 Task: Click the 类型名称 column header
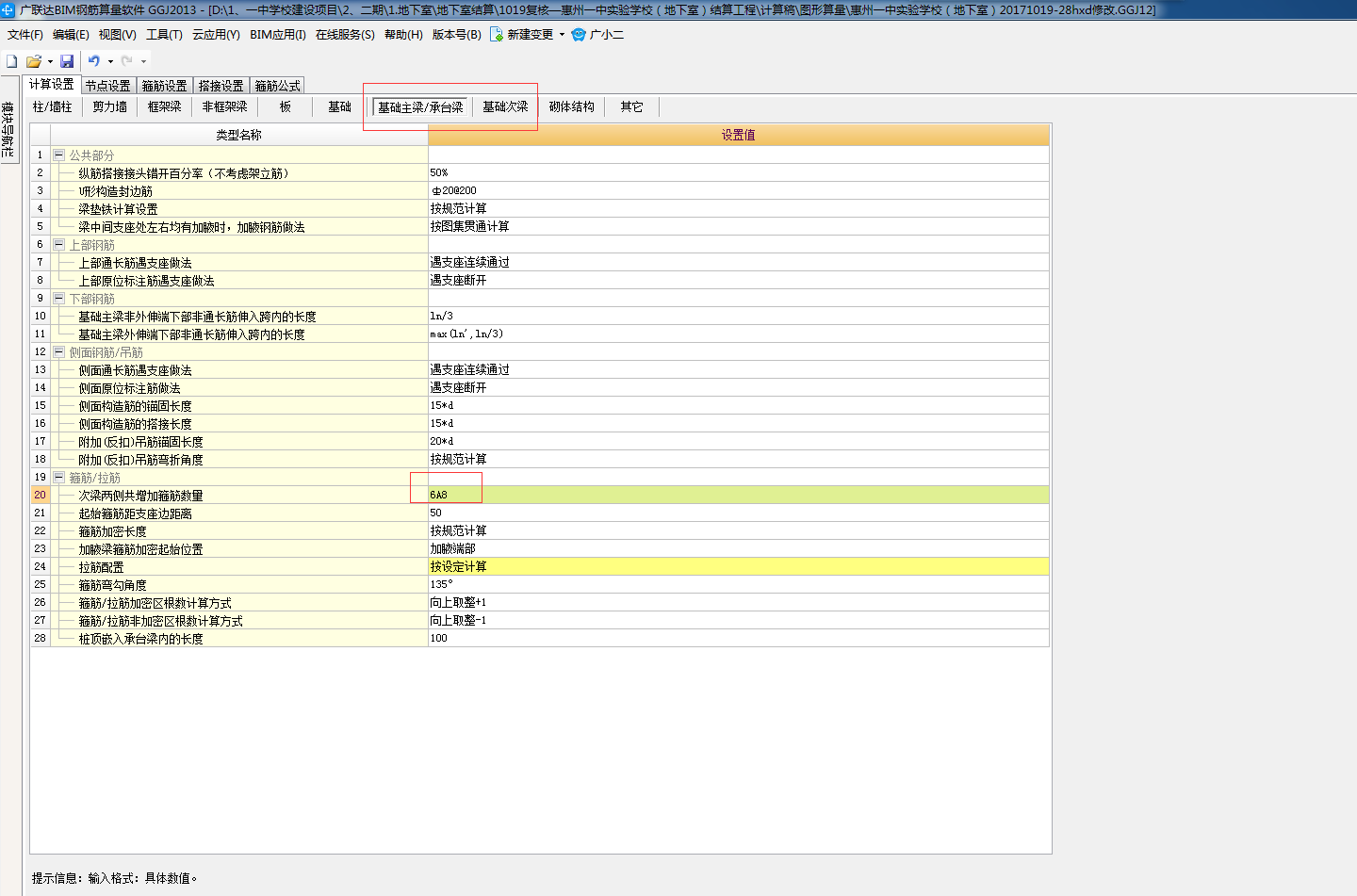(x=238, y=135)
